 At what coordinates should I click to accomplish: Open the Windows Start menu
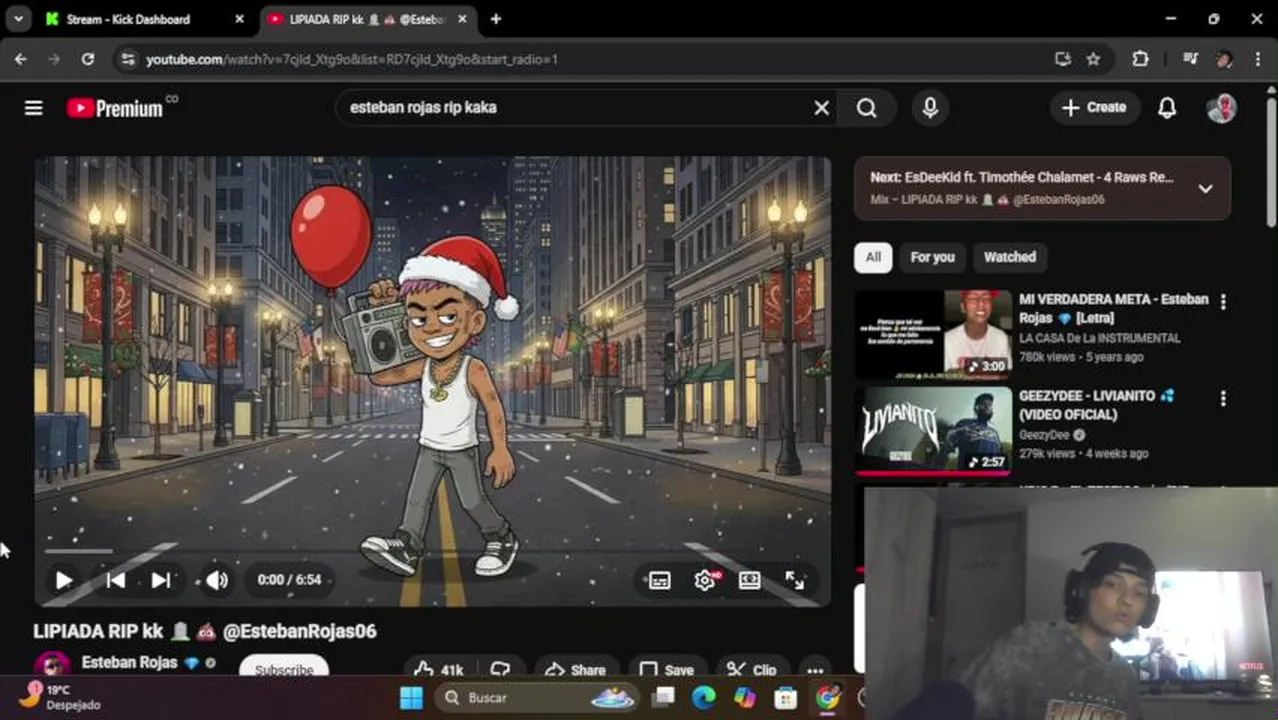[x=411, y=698]
